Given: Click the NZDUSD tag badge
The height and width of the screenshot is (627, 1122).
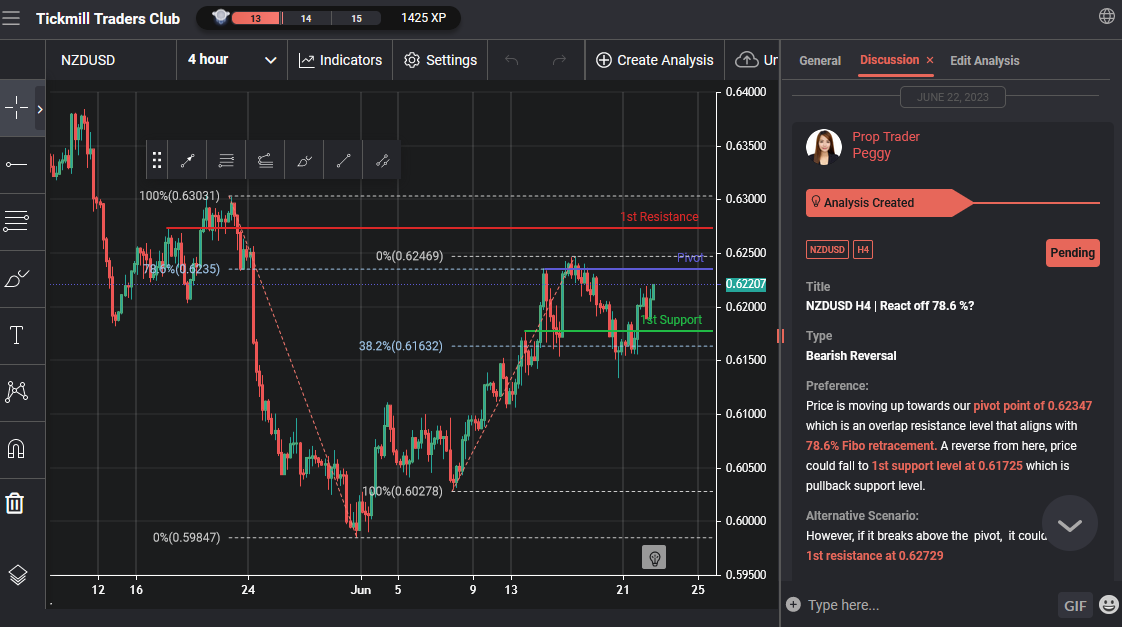Looking at the screenshot, I should click(827, 250).
